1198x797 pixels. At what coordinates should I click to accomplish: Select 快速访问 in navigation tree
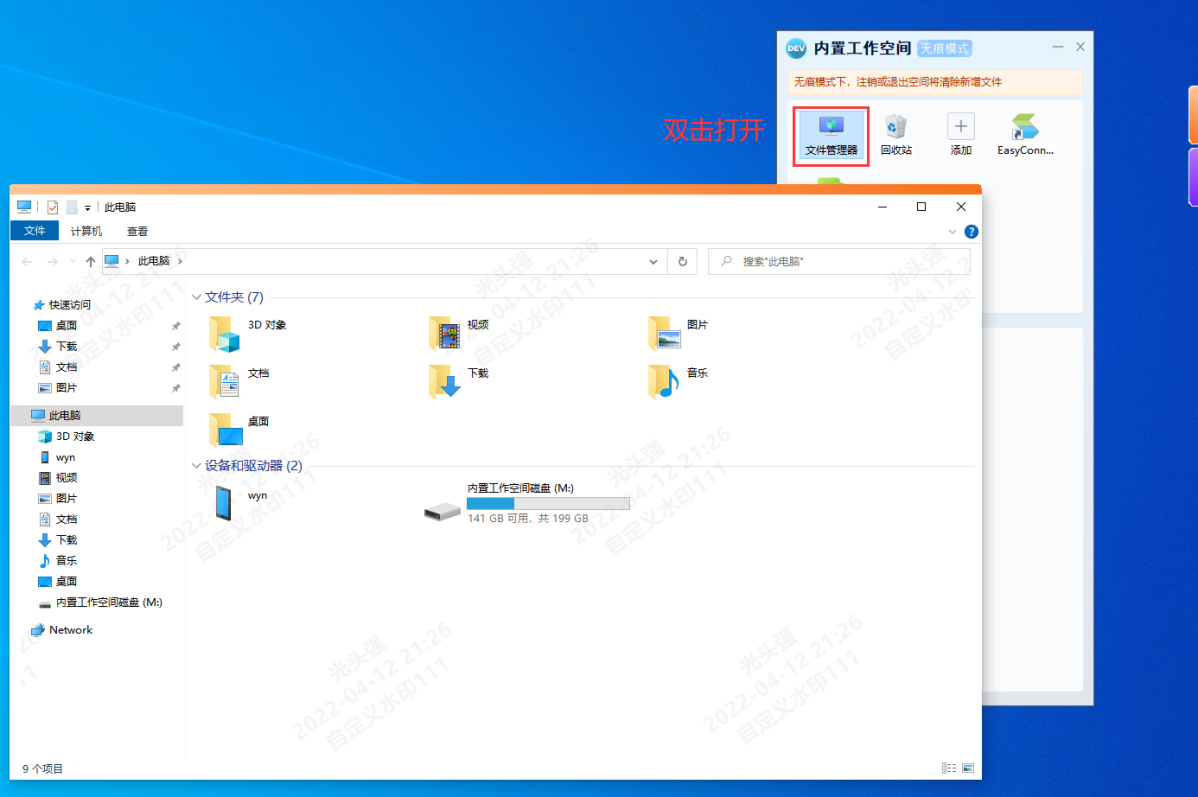click(x=70, y=305)
